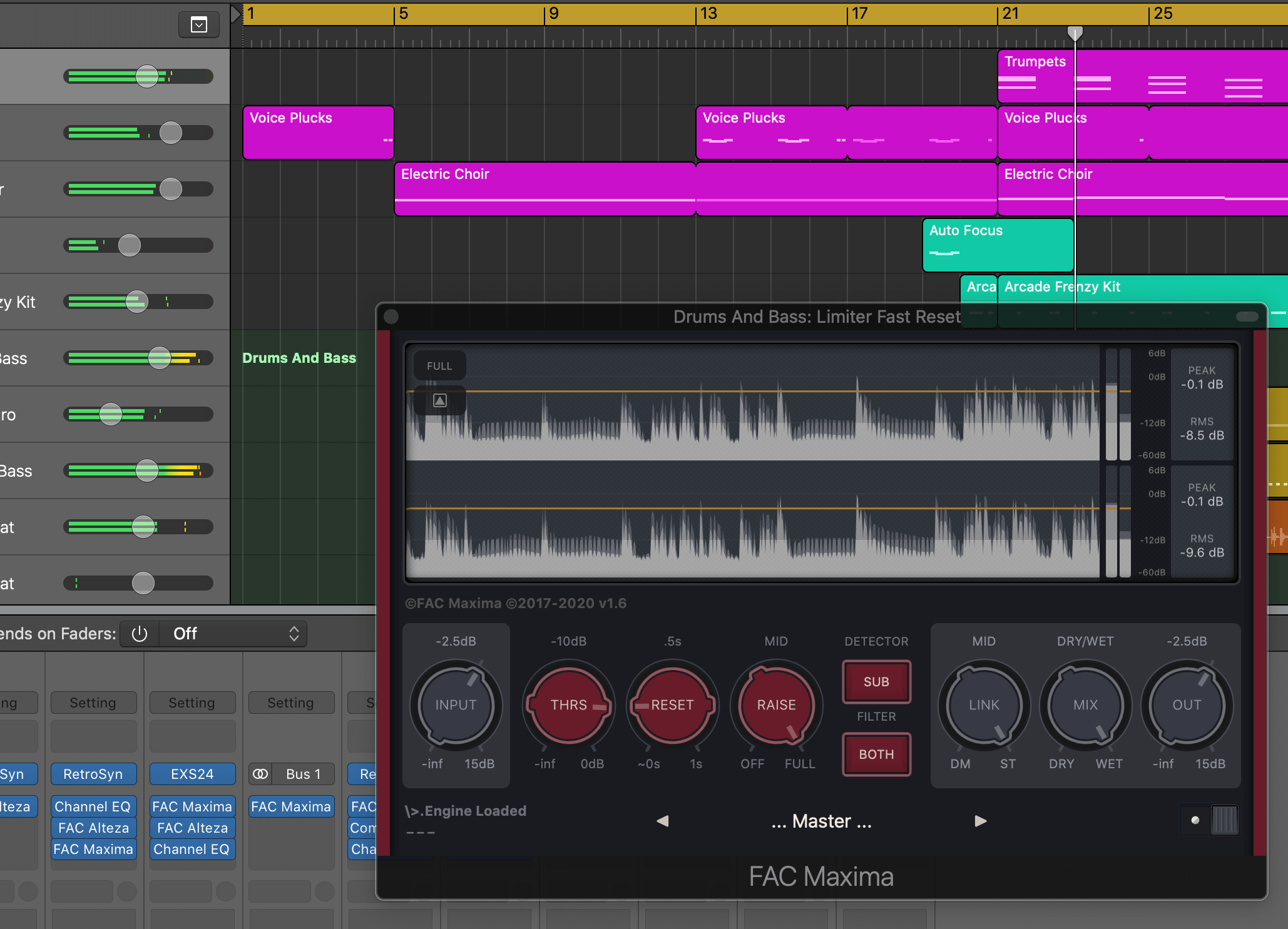Select the first Voice Plucks region
Image resolution: width=1288 pixels, height=929 pixels.
coord(319,133)
